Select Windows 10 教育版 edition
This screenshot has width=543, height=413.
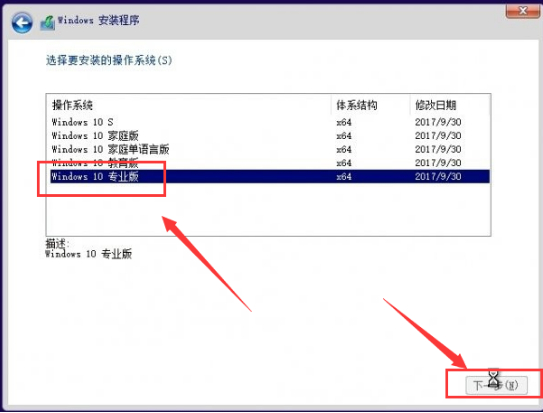pos(270,163)
